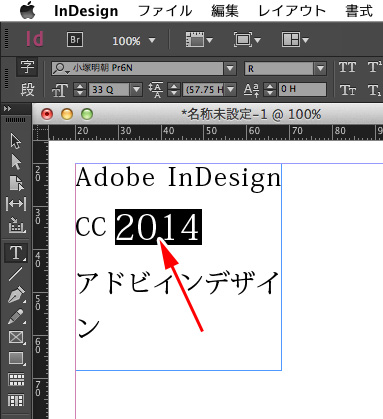Toggle Small Caps Tт button

click(x=348, y=90)
